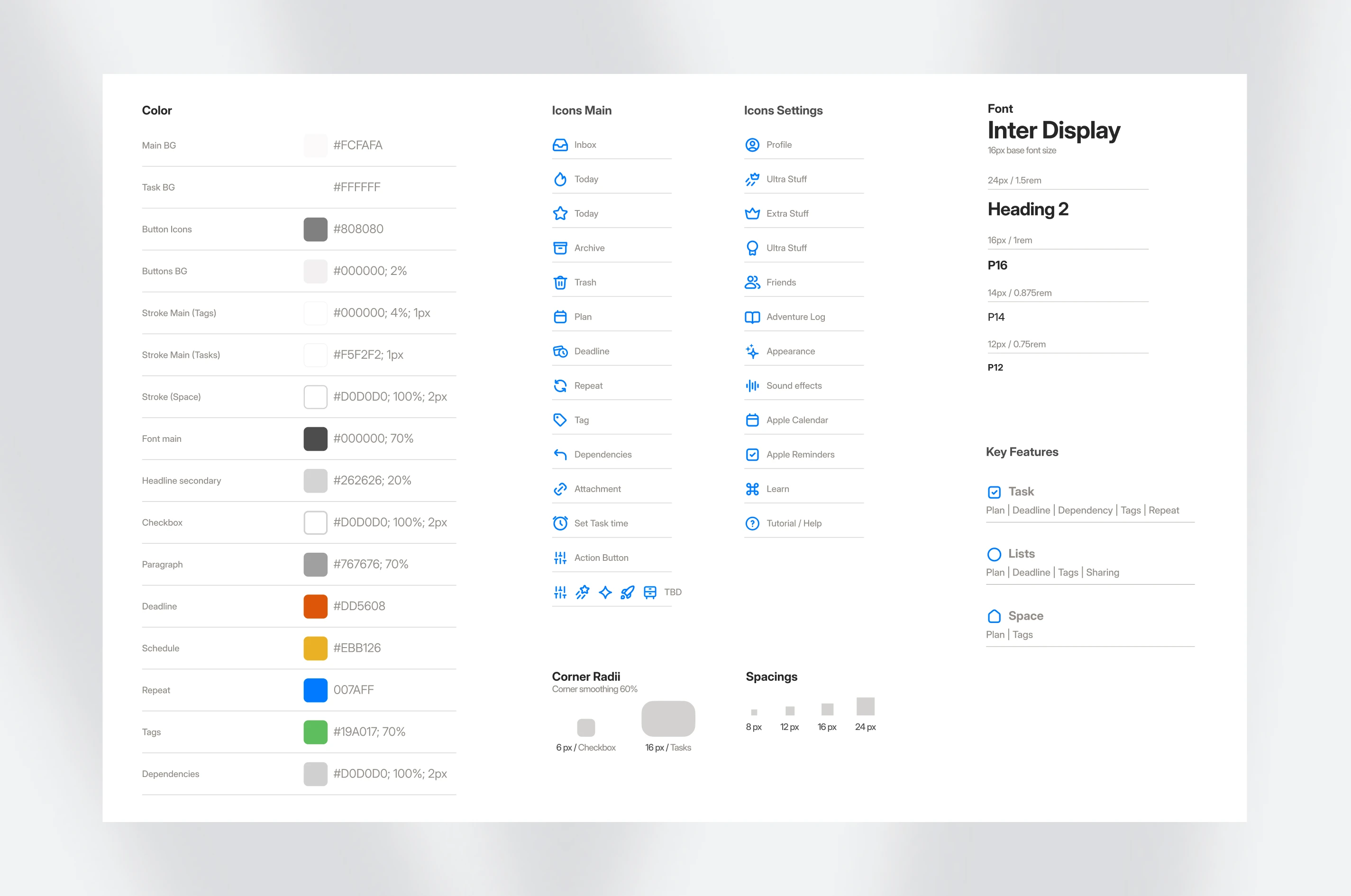Click the #FFFFFF hex value for Task BG
The width and height of the screenshot is (1351, 896).
[x=356, y=187]
